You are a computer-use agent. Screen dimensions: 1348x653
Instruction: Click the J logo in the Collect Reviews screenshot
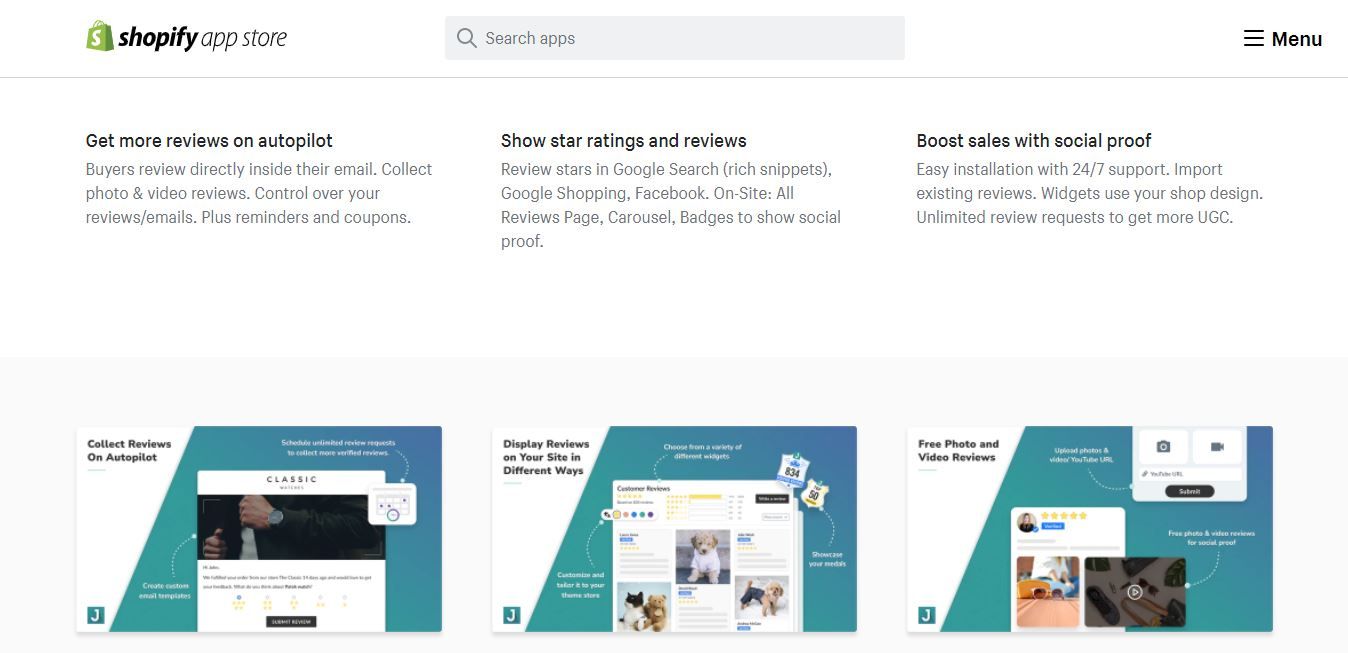tap(96, 615)
